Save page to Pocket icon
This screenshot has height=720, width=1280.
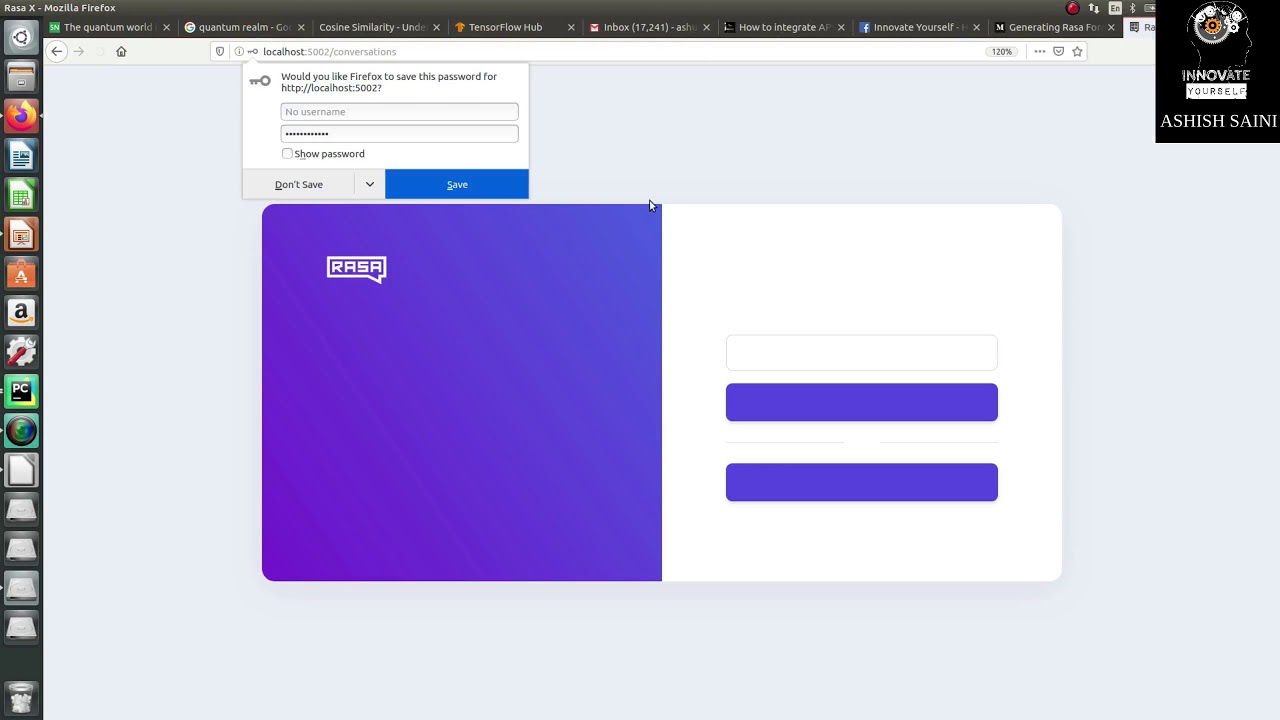(1058, 51)
